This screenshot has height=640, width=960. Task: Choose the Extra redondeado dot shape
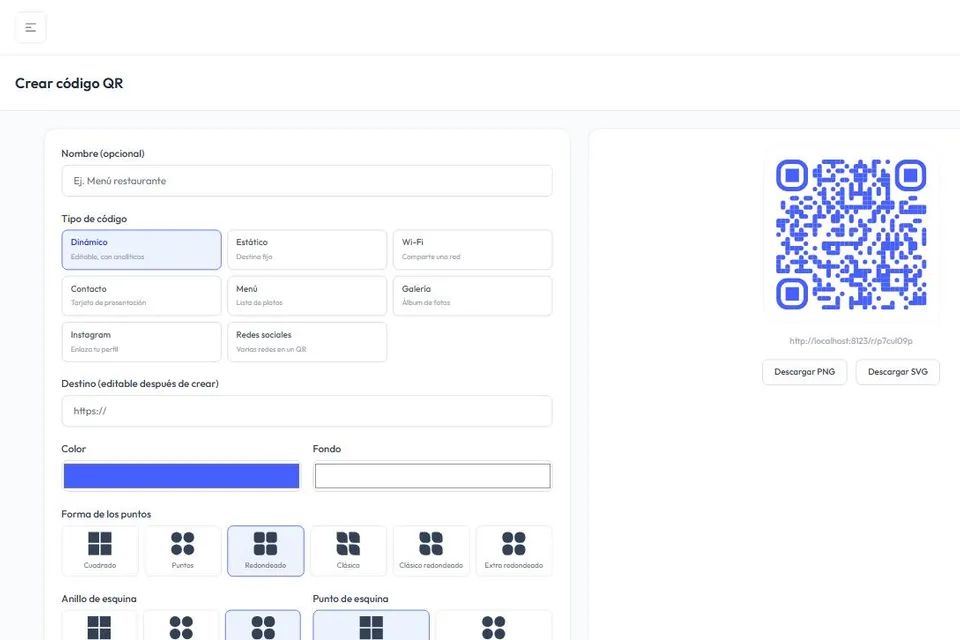point(514,551)
